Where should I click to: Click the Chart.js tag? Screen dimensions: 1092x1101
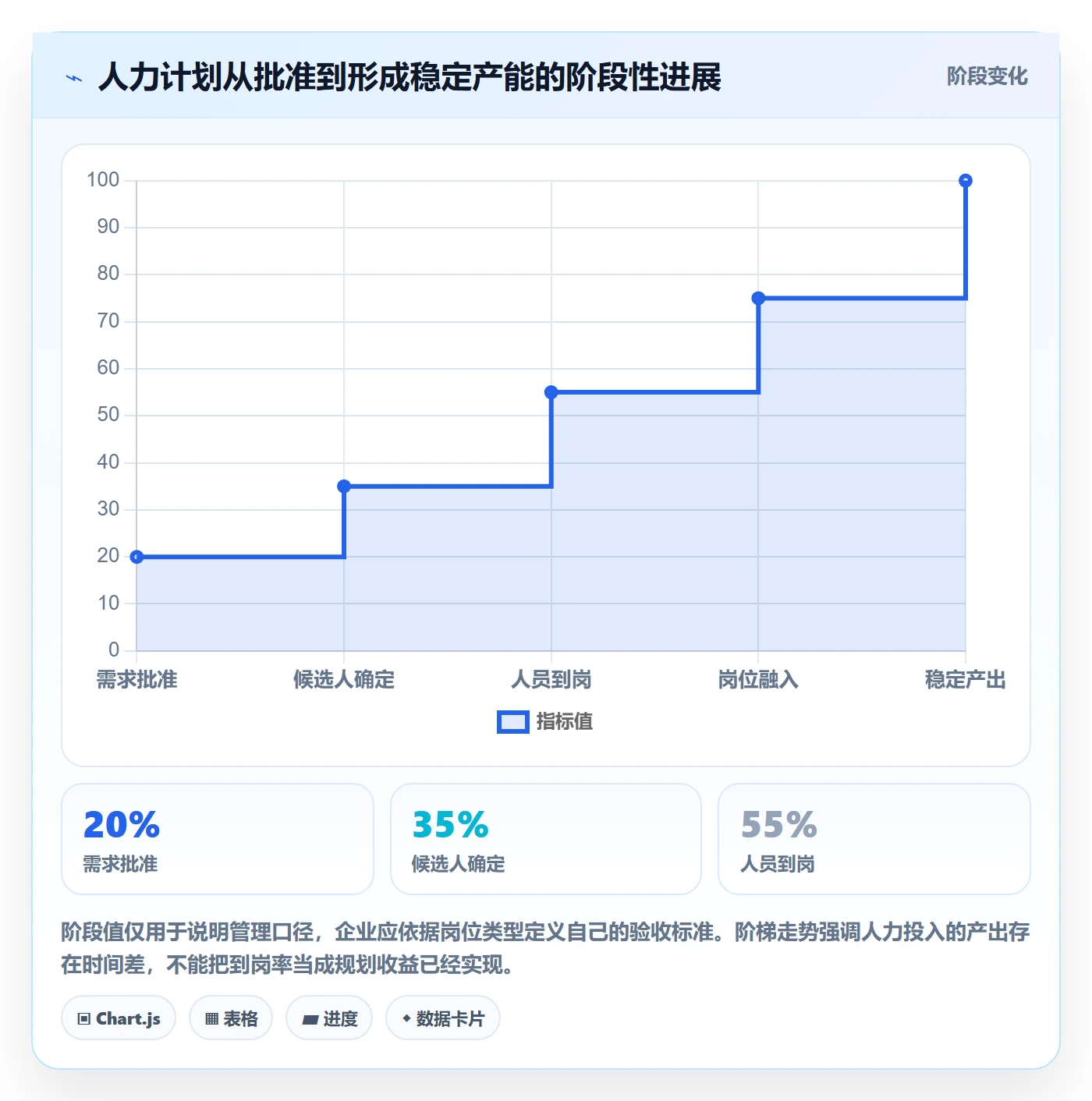pos(119,1018)
